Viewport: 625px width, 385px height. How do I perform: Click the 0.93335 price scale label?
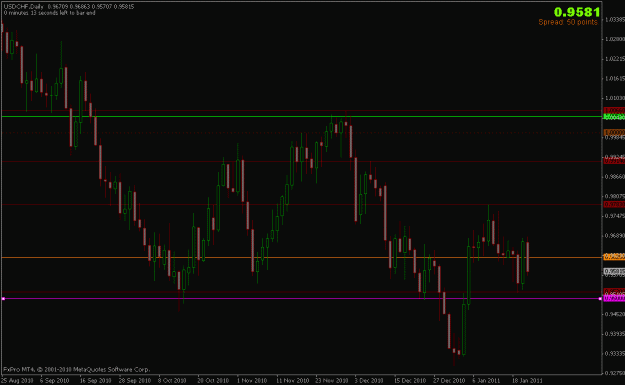click(615, 354)
